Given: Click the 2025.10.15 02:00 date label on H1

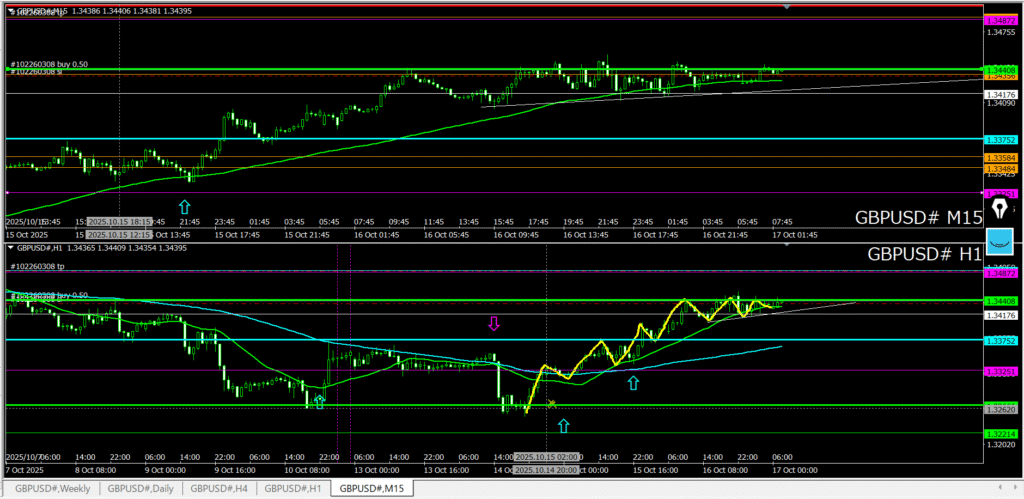Looking at the screenshot, I should [546, 456].
